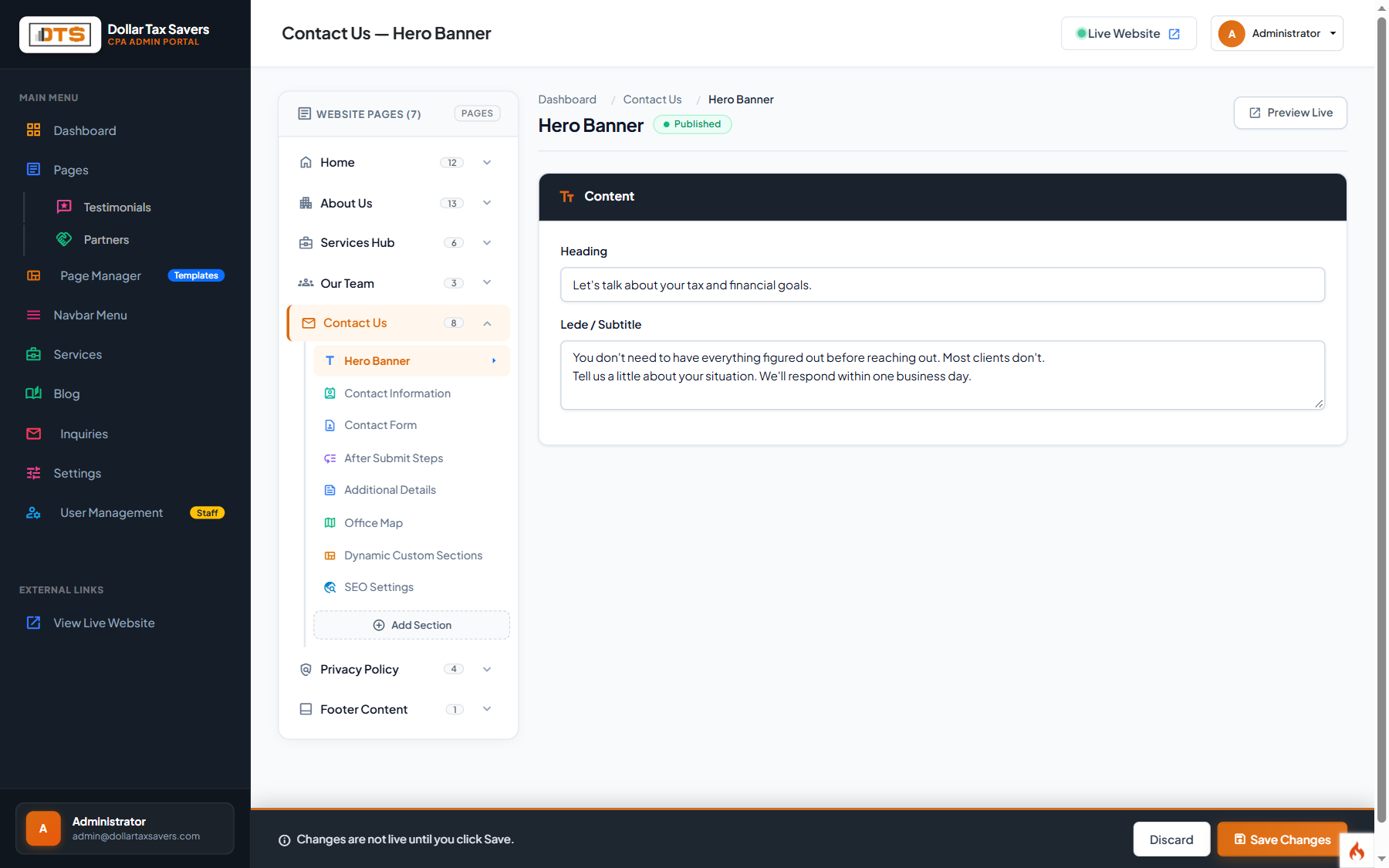The image size is (1389, 868).
Task: Collapse the Contact Us sections
Action: (x=487, y=323)
